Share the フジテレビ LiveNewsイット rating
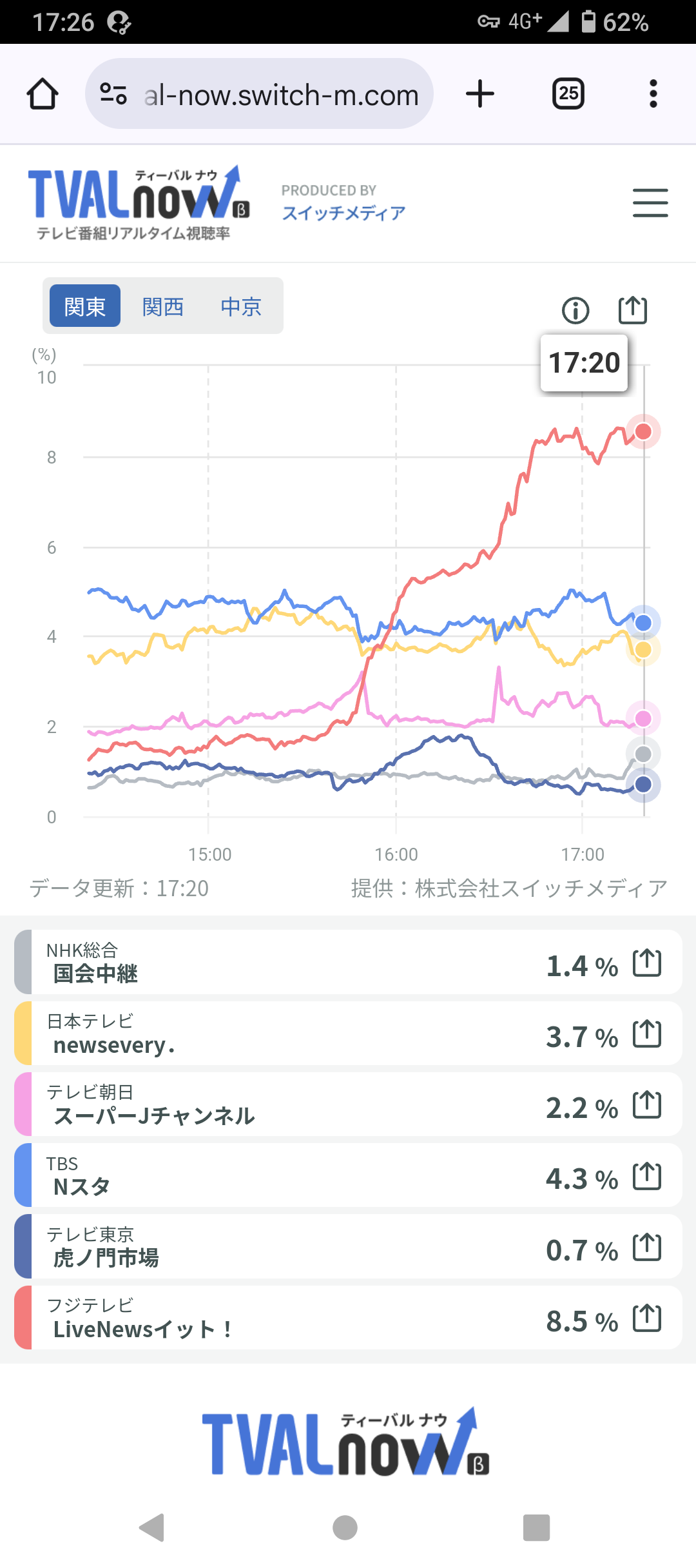The width and height of the screenshot is (696, 1568). 647,1318
